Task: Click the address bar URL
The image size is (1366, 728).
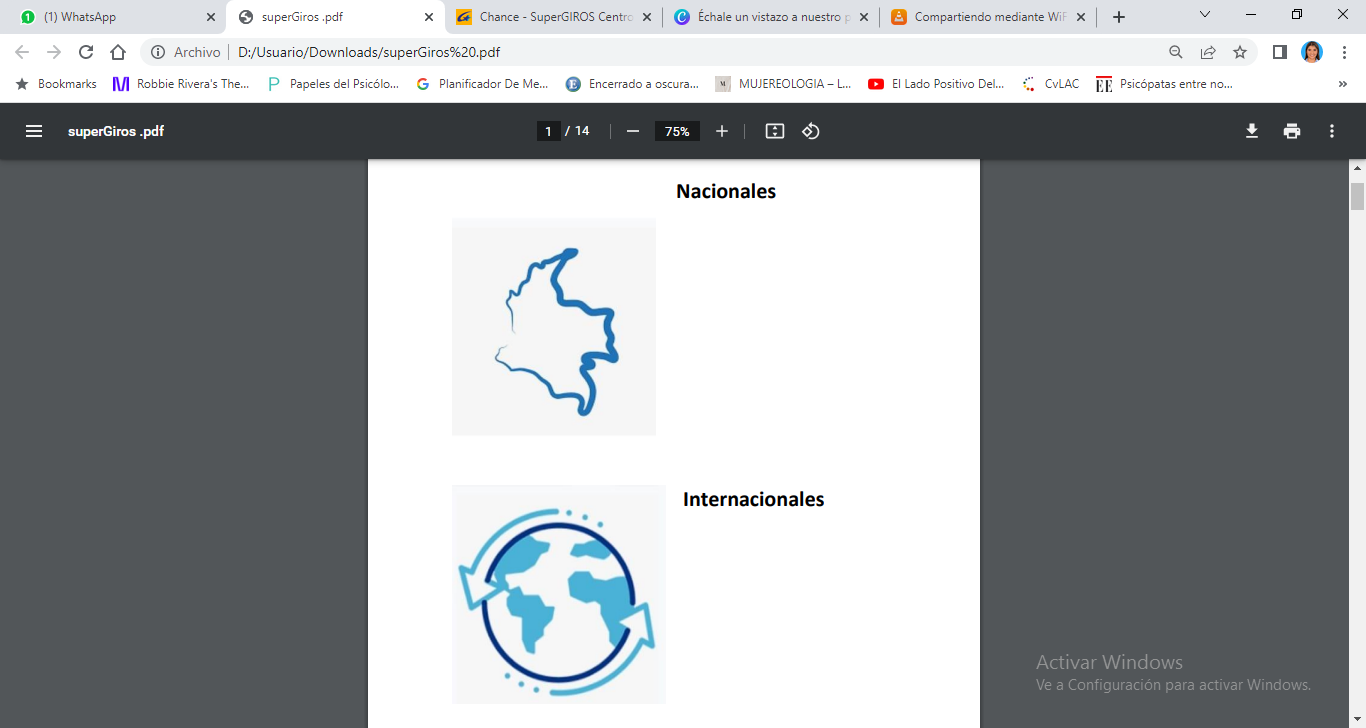Action: (x=369, y=52)
